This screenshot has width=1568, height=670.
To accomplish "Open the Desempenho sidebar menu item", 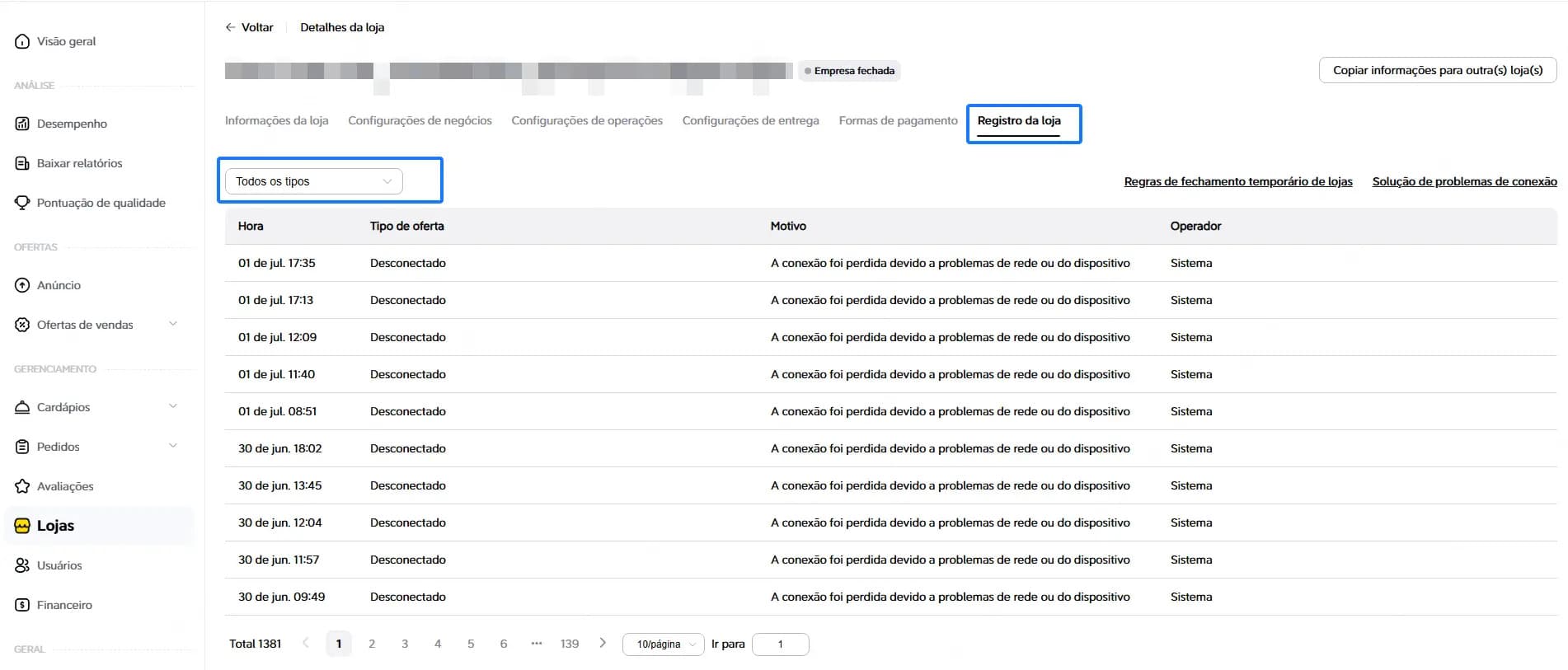I will pos(99,124).
